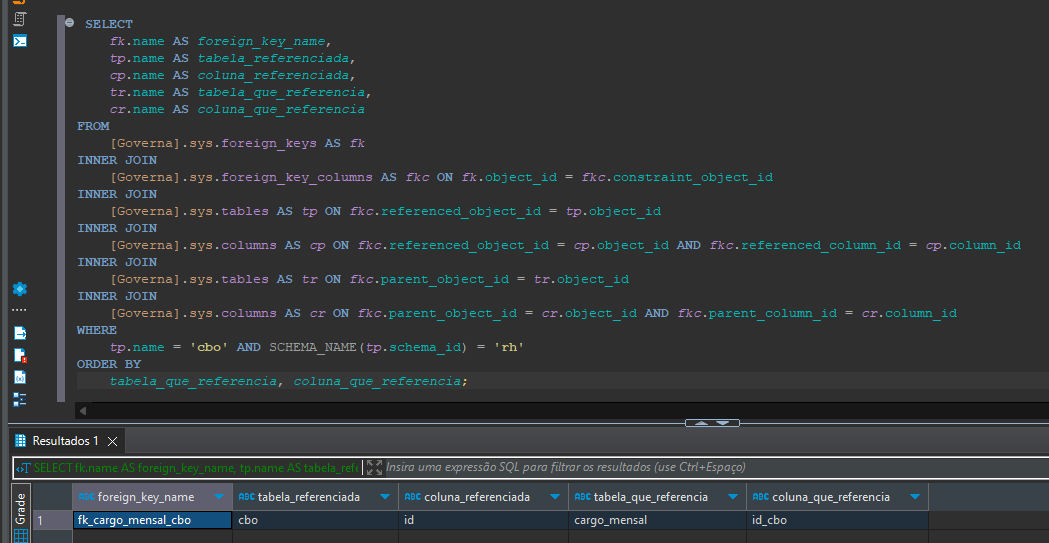This screenshot has width=1049, height=543.
Task: Click the execution plan script icon
Action: coord(20,19)
